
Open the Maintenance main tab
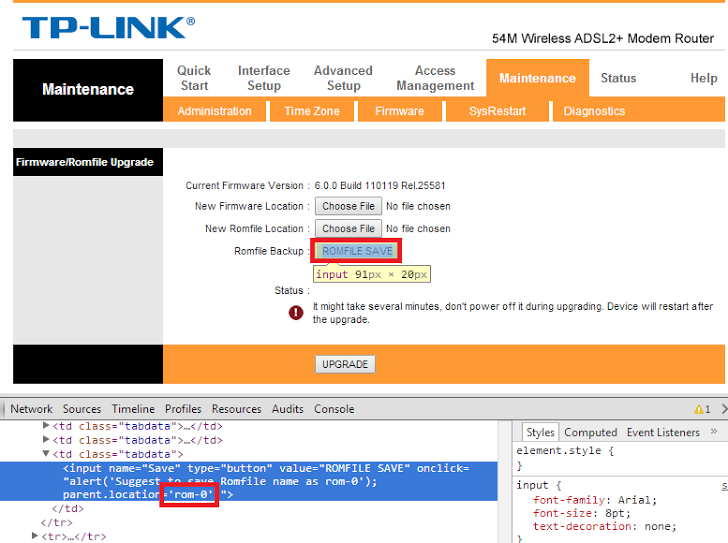point(537,78)
